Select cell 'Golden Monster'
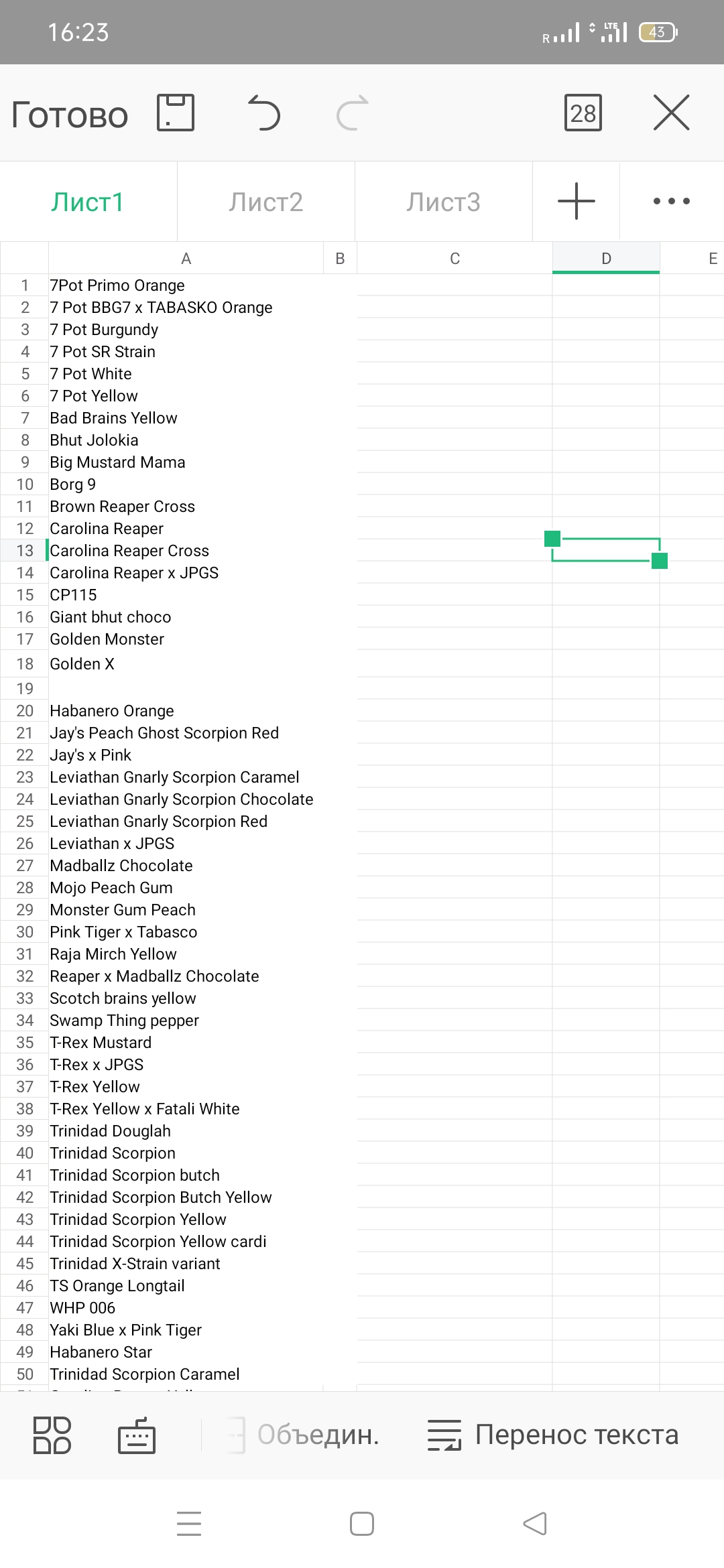Screen dimensions: 724x1568 tap(186, 639)
